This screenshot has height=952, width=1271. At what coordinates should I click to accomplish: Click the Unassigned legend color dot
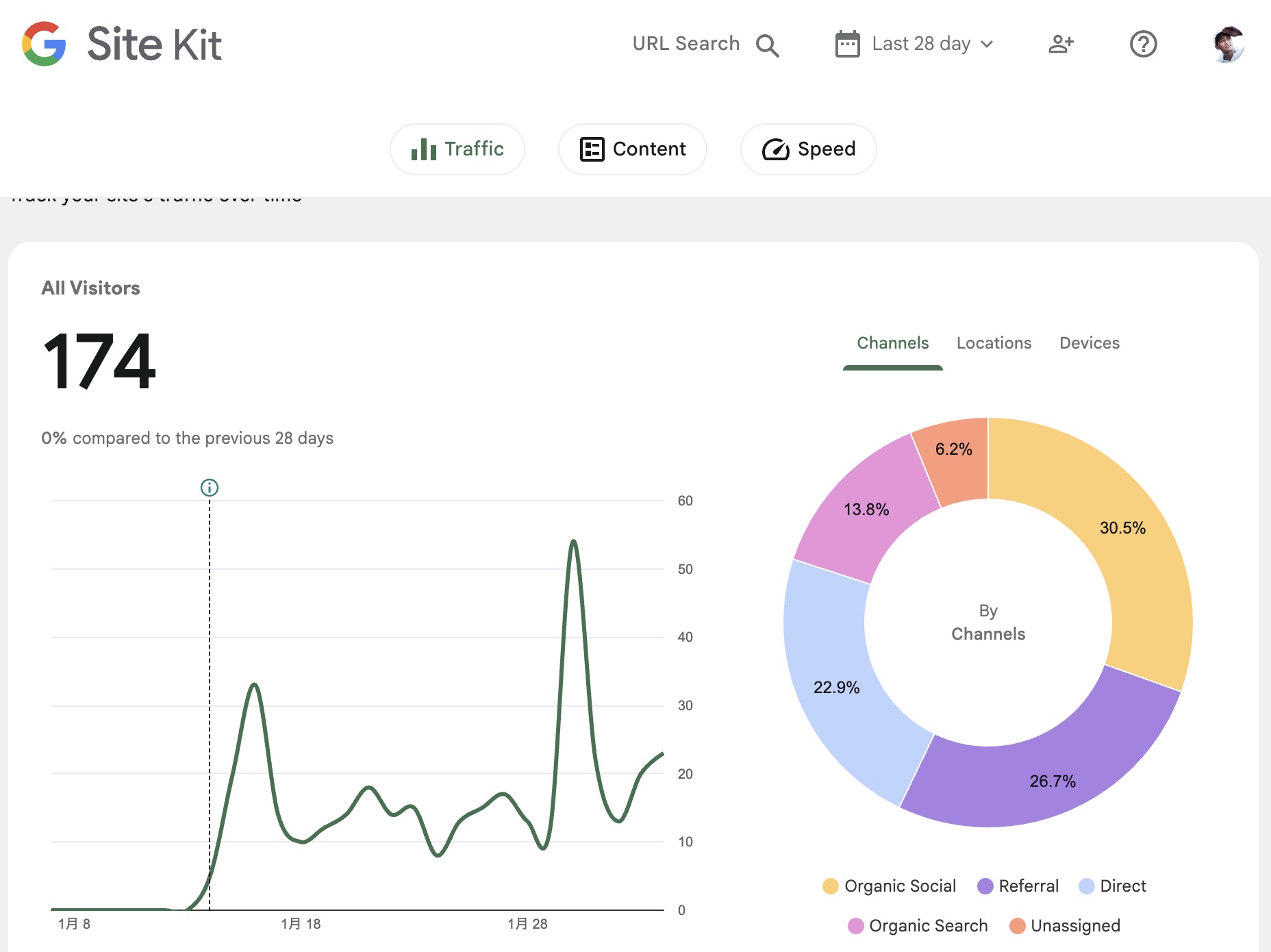(1018, 926)
